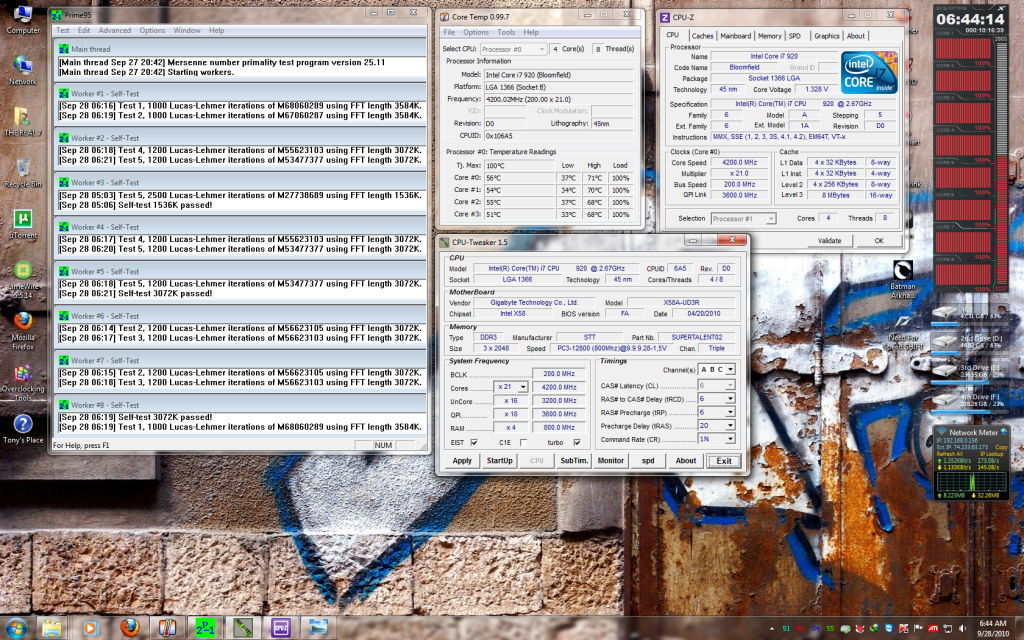Click the 3rd Drive (E:) gadget icon
The image size is (1024, 640).
coord(944,370)
